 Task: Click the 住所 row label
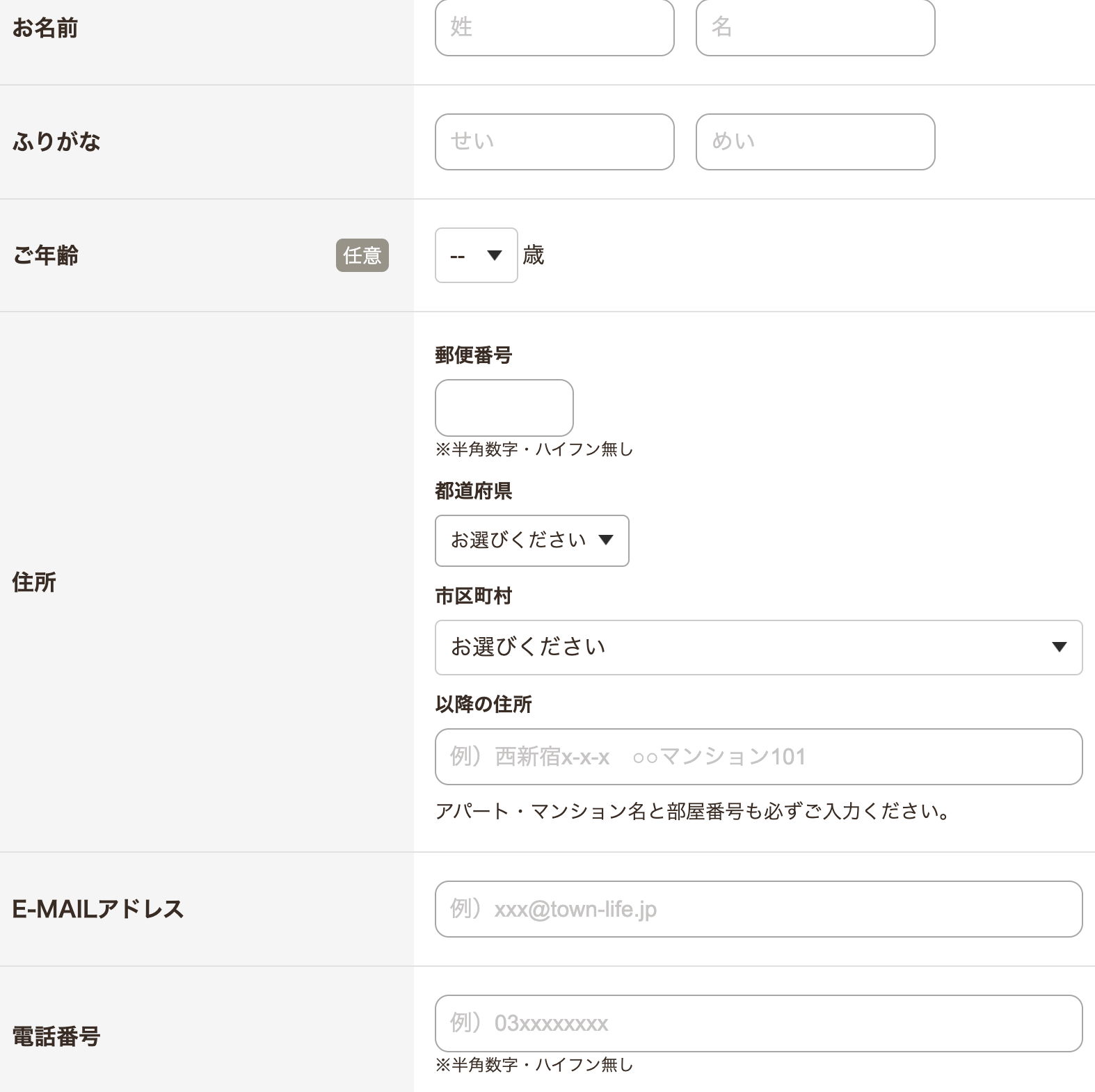tap(34, 582)
